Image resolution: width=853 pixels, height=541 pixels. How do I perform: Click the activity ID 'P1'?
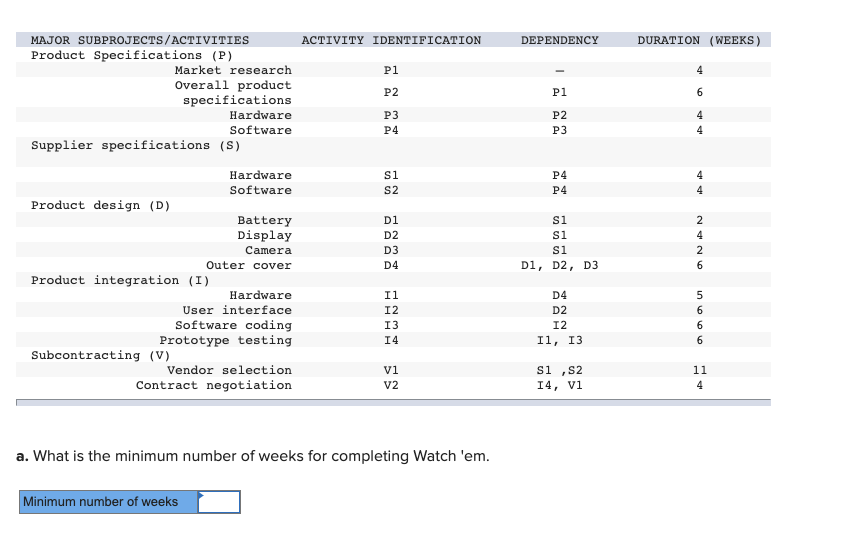pyautogui.click(x=391, y=70)
